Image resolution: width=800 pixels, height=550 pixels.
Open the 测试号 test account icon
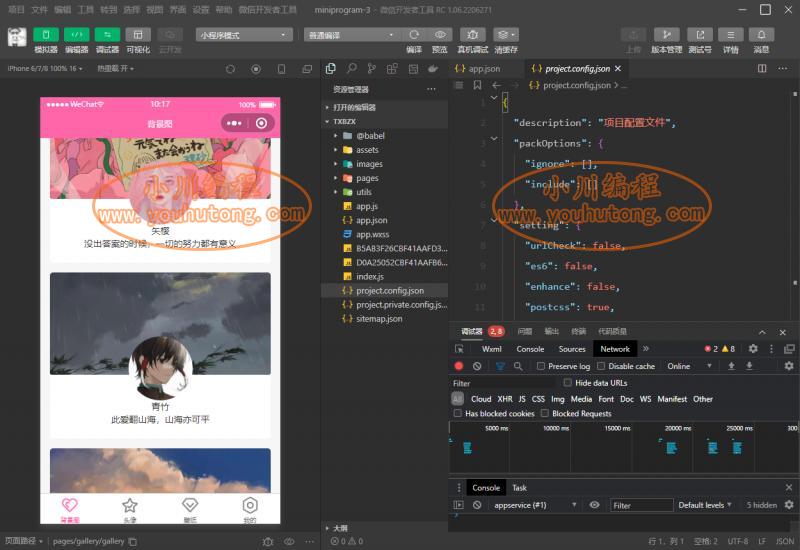[700, 35]
